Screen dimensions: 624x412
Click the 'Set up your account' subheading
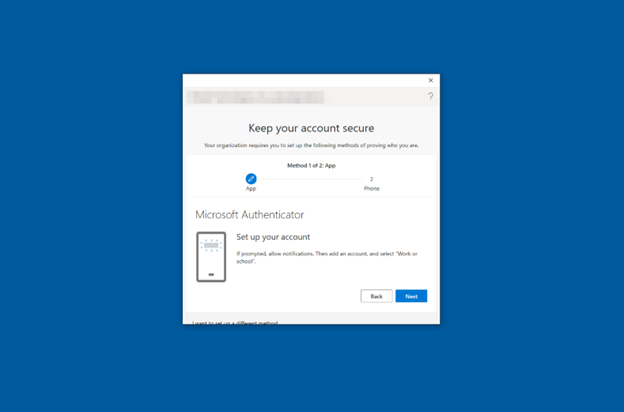pos(273,237)
